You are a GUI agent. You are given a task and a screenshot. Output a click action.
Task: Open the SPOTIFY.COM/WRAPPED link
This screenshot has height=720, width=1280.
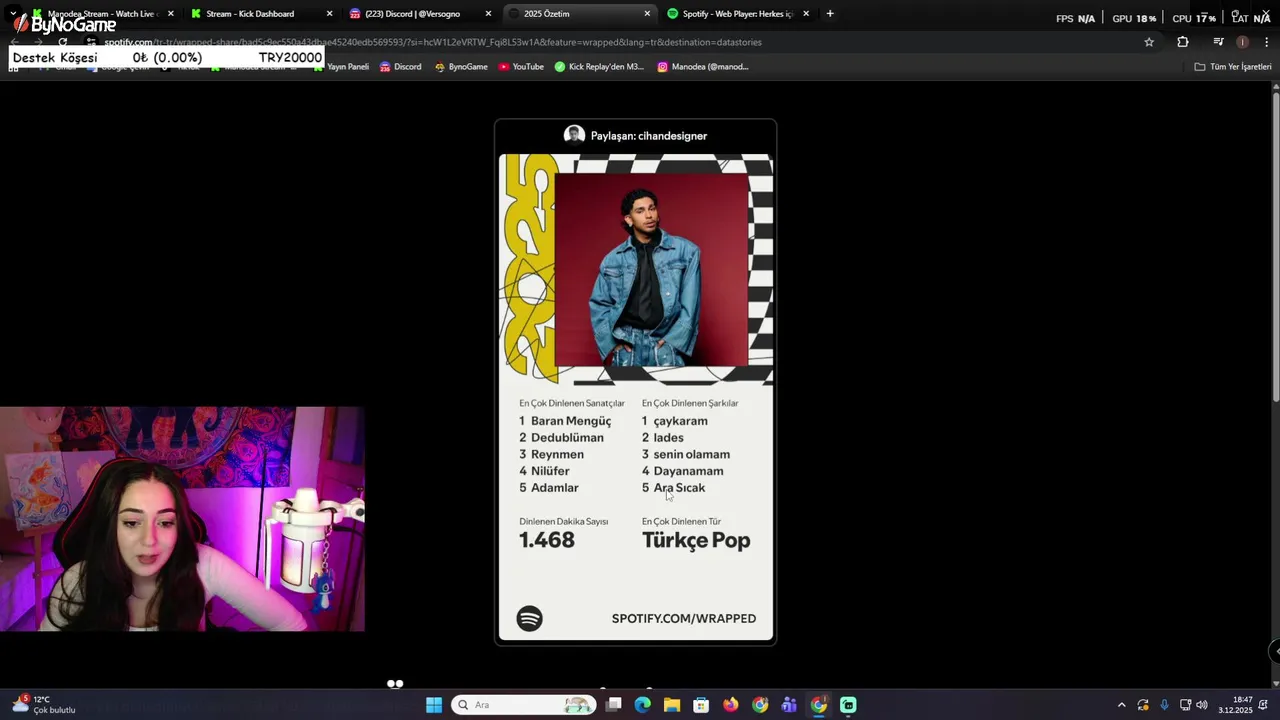point(684,619)
